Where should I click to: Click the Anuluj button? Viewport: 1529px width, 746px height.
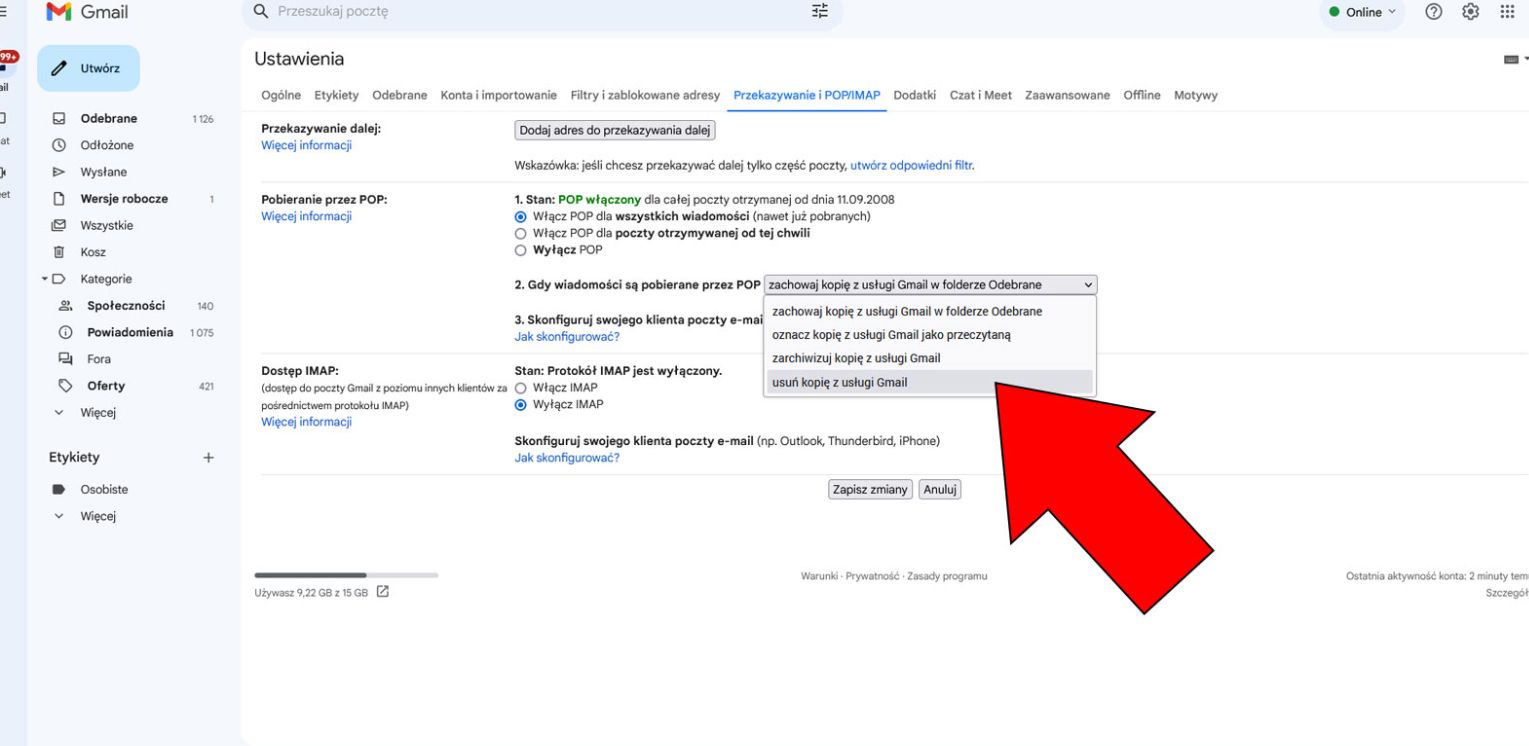pos(940,489)
